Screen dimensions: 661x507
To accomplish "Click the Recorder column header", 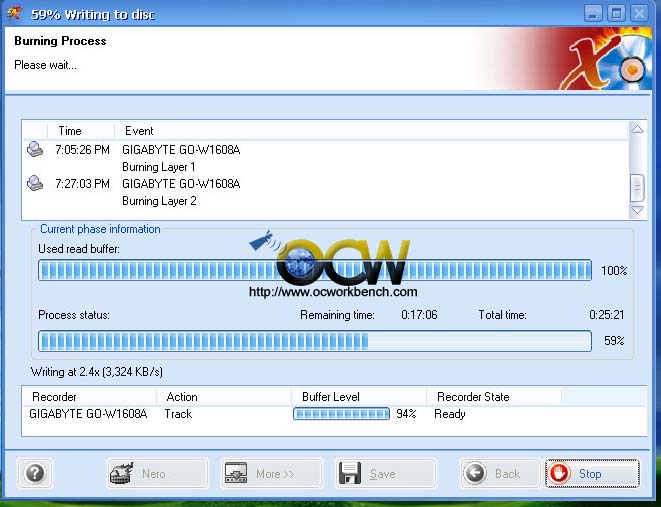I will point(89,397).
